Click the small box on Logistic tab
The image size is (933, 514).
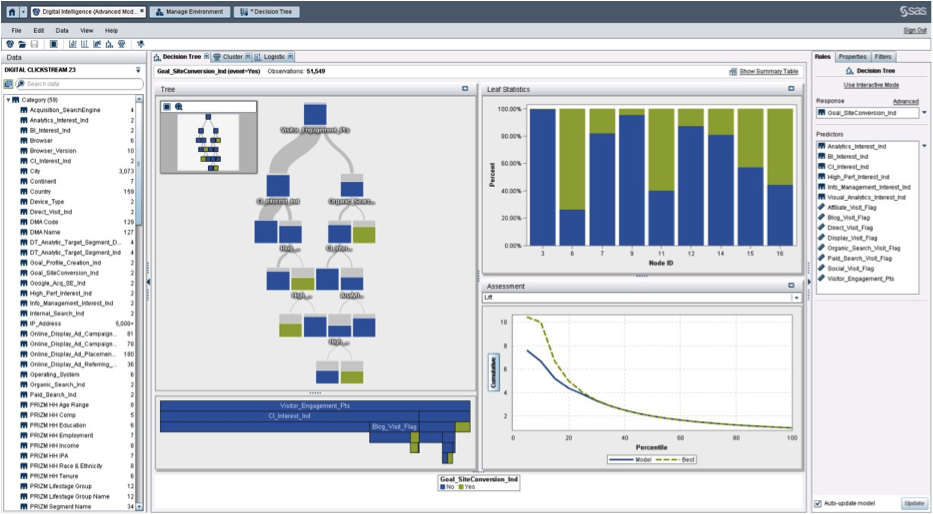click(290, 57)
